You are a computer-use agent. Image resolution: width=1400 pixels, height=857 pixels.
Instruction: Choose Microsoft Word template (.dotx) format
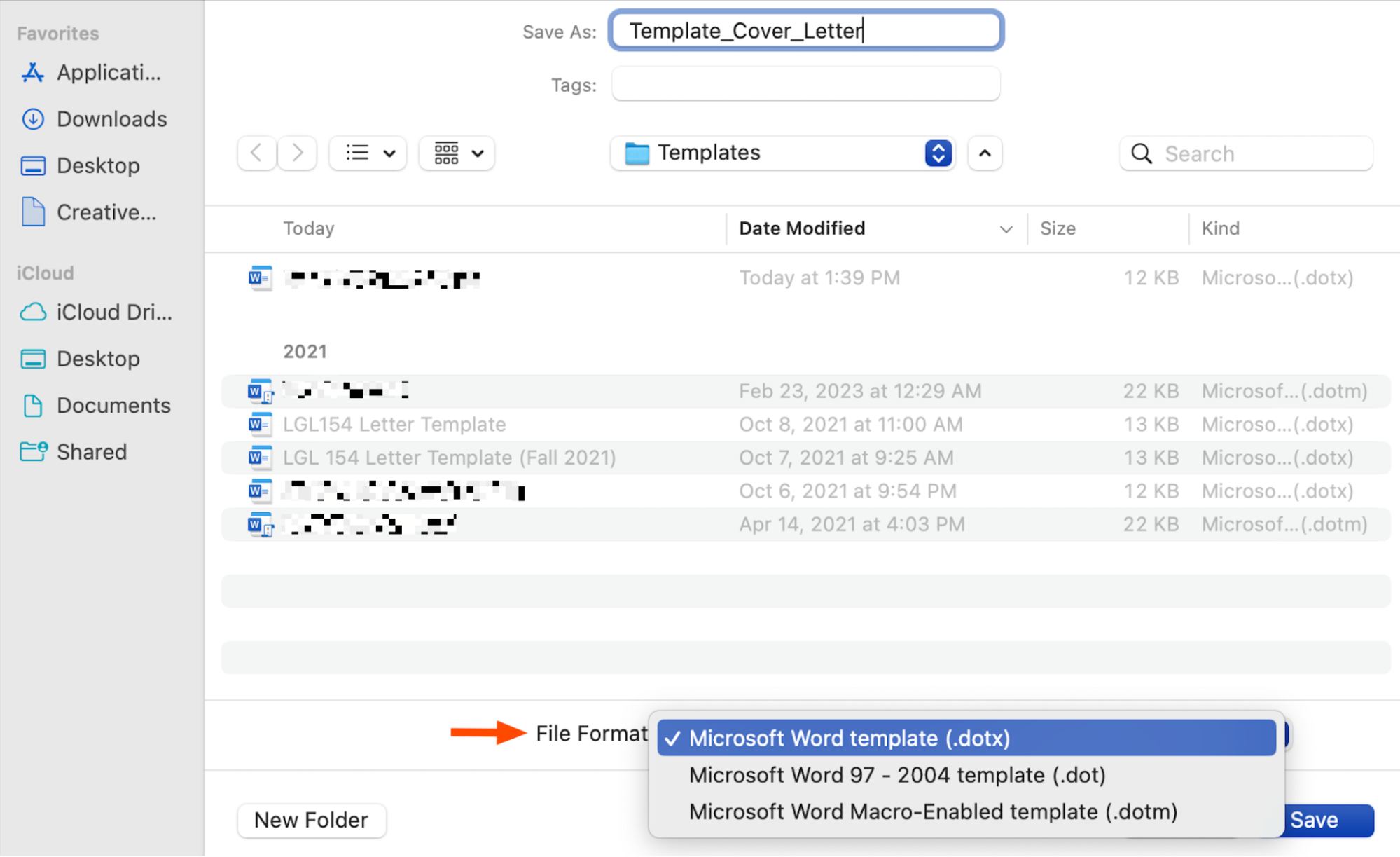(966, 738)
